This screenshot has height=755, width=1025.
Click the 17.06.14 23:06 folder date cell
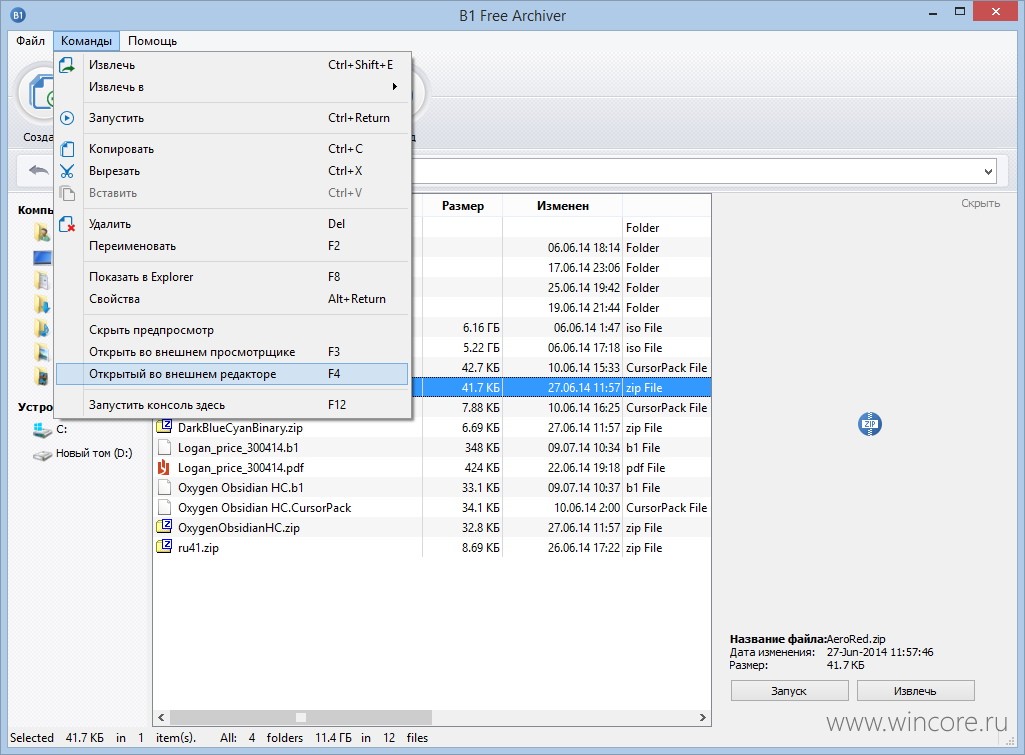pos(584,268)
